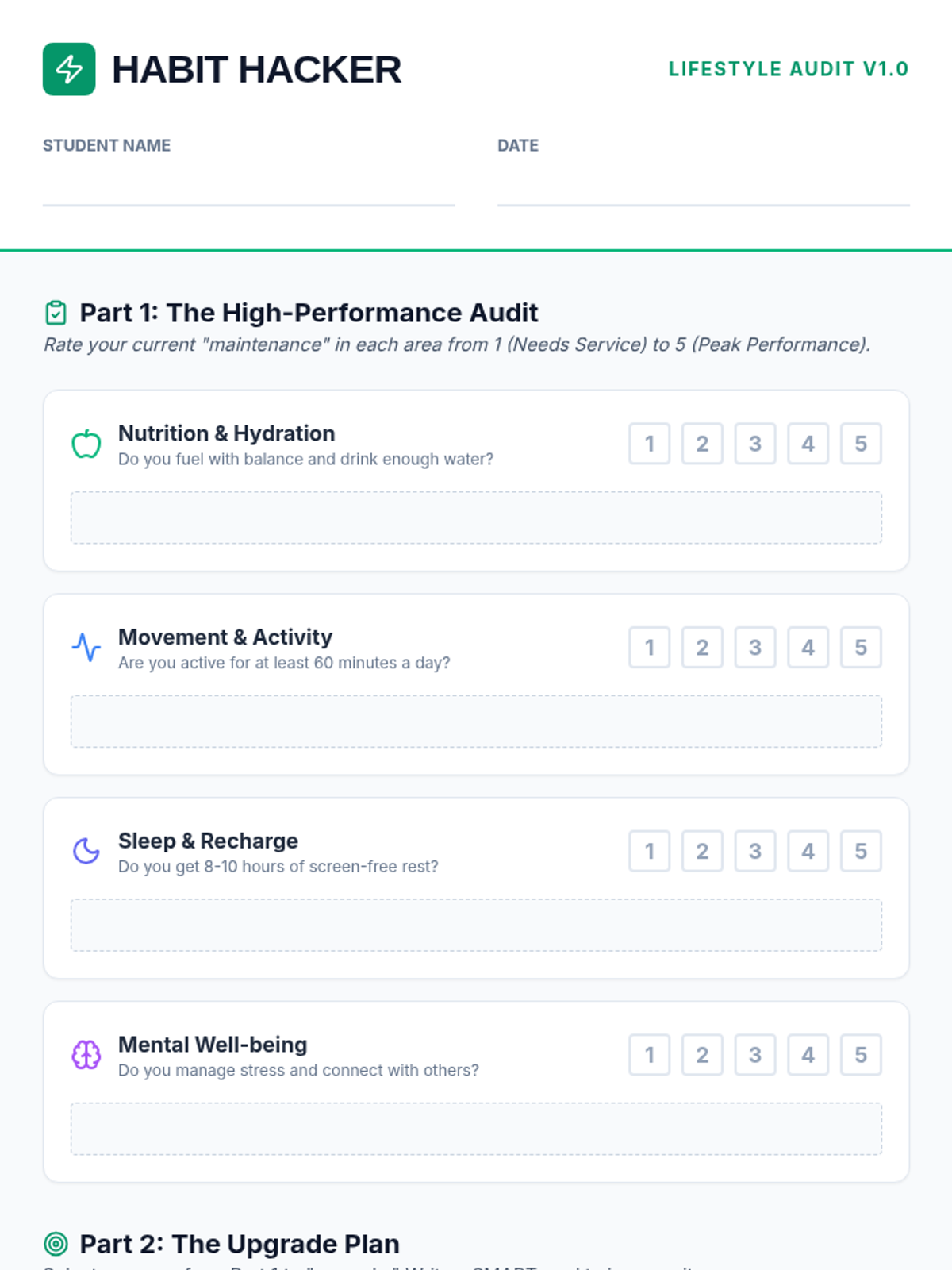This screenshot has width=952, height=1270.
Task: Click the moon icon for Sleep & Recharge
Action: point(86,851)
